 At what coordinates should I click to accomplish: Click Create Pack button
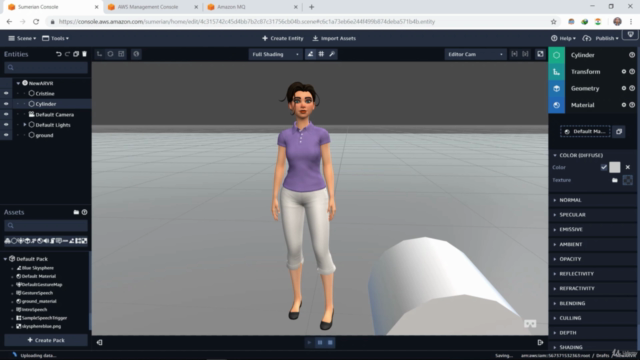(46, 340)
